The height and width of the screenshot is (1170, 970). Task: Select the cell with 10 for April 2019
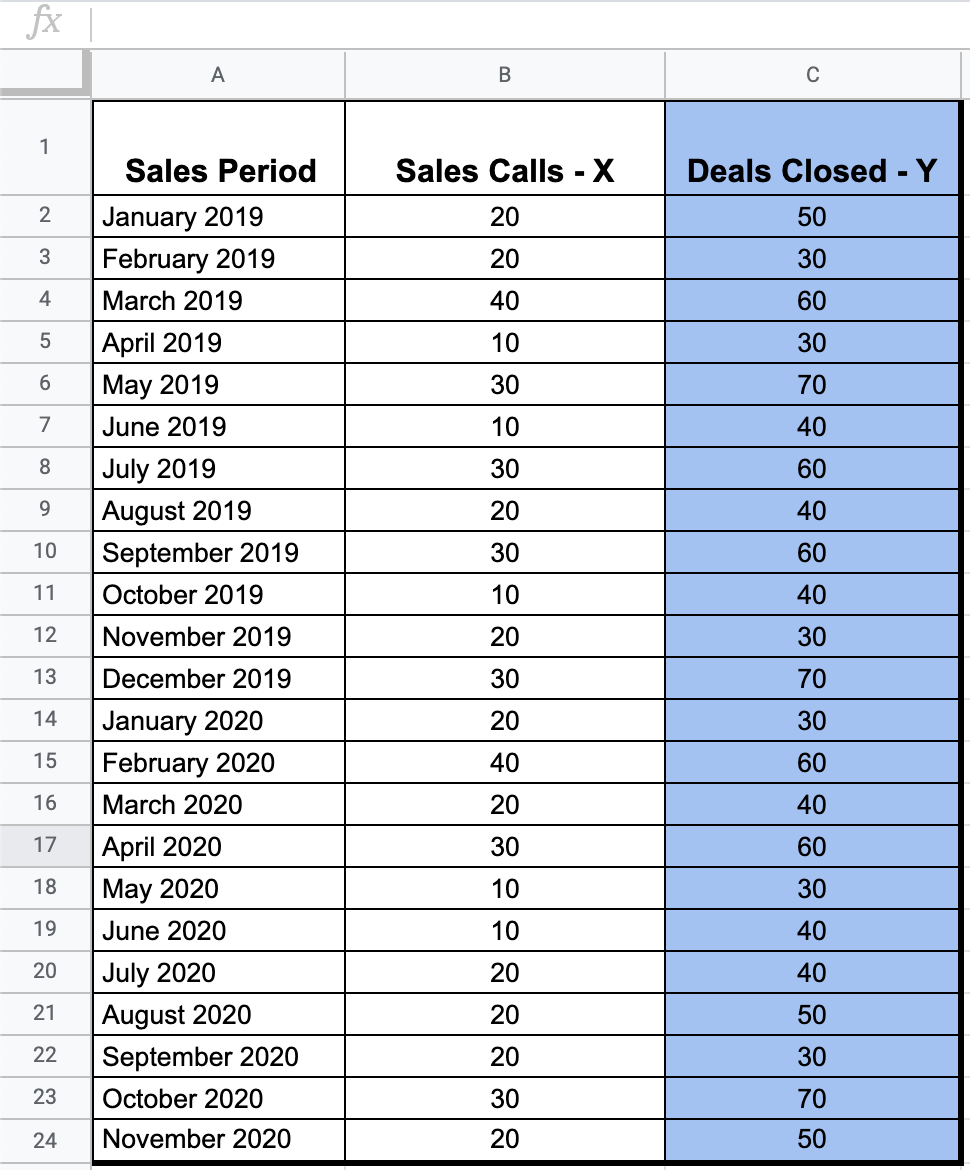pos(504,342)
